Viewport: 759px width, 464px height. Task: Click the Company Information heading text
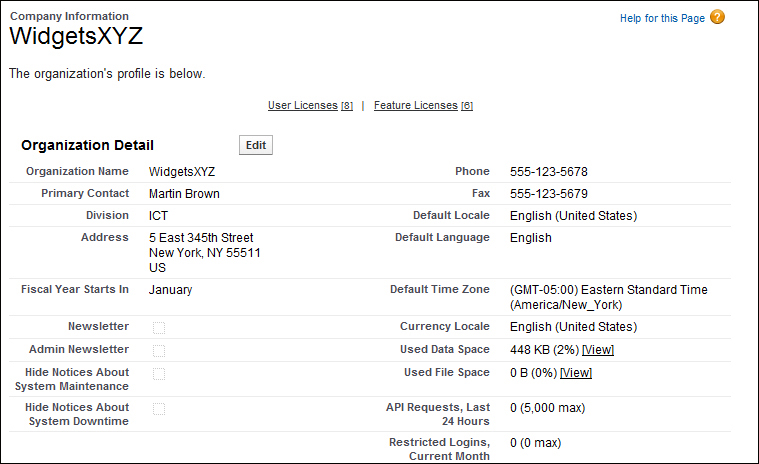[69, 16]
